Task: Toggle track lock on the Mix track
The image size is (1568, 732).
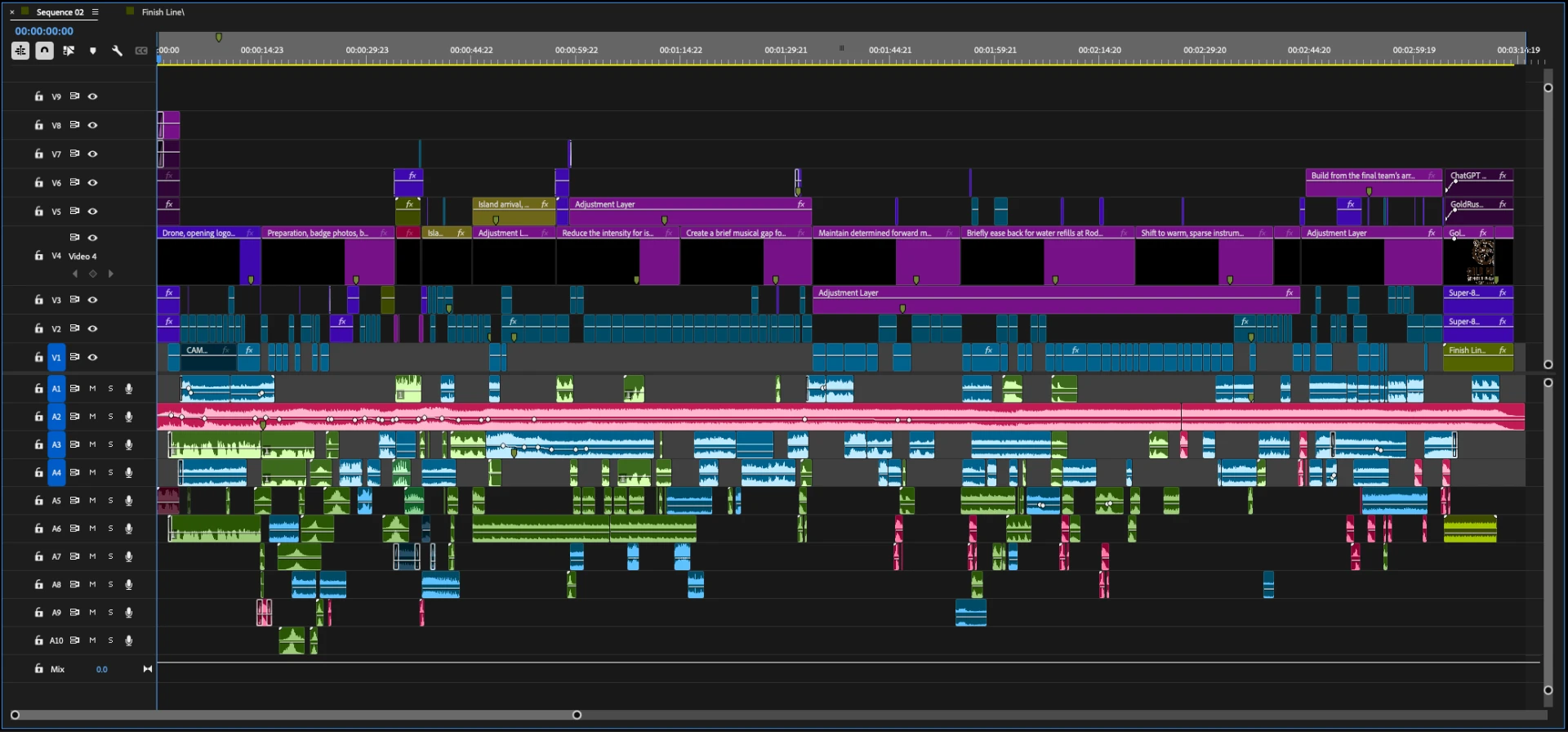Action: coord(38,669)
